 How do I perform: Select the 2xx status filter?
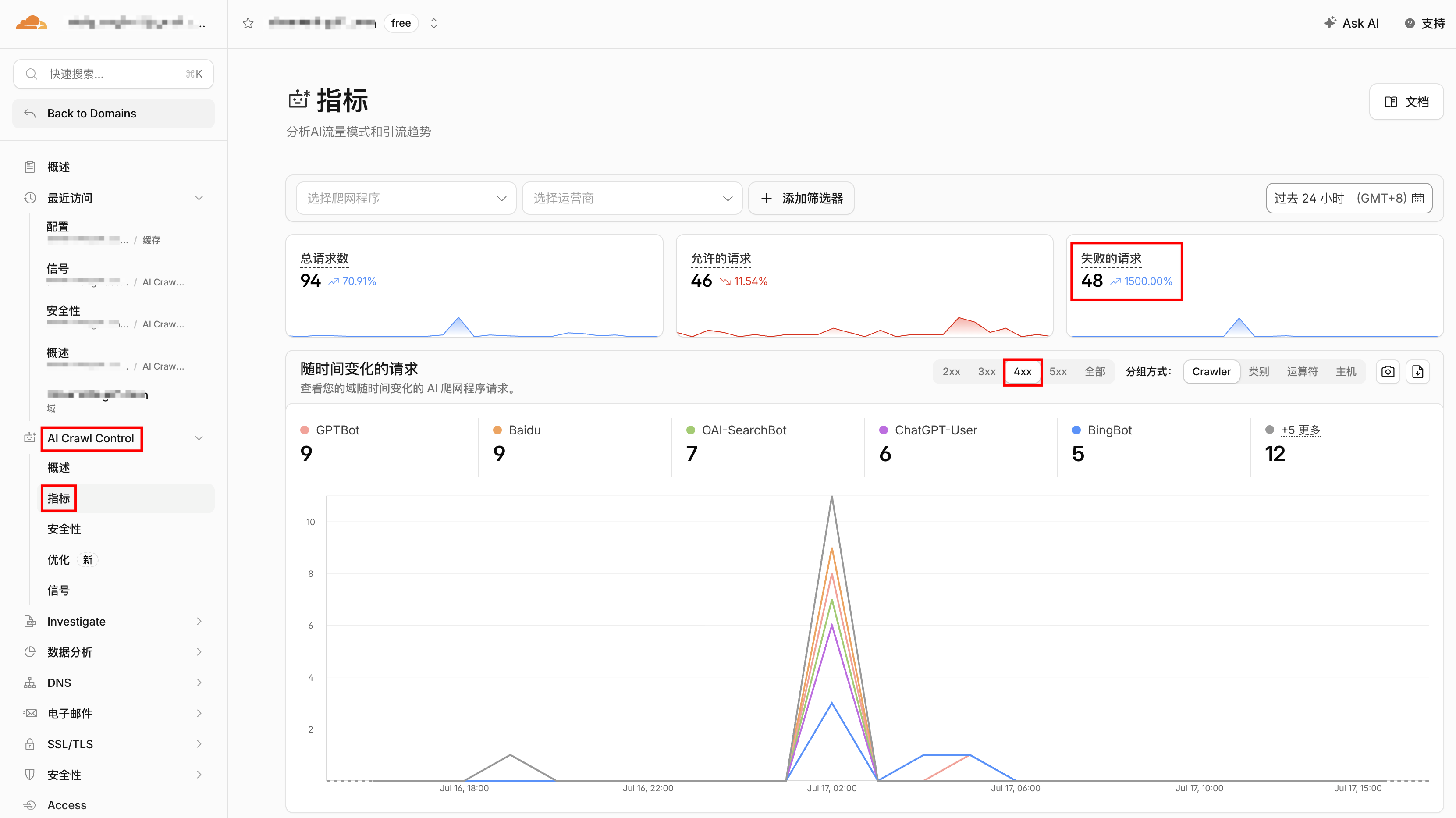(x=951, y=372)
